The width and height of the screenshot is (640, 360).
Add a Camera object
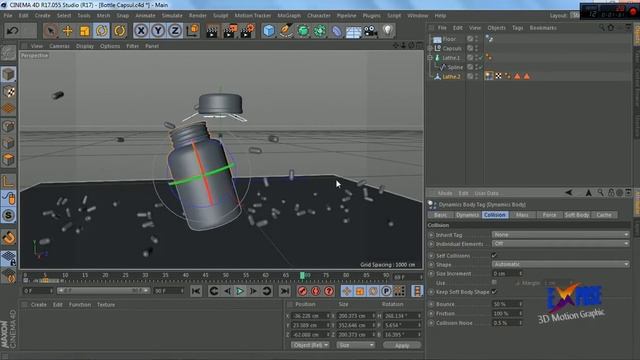[371, 31]
